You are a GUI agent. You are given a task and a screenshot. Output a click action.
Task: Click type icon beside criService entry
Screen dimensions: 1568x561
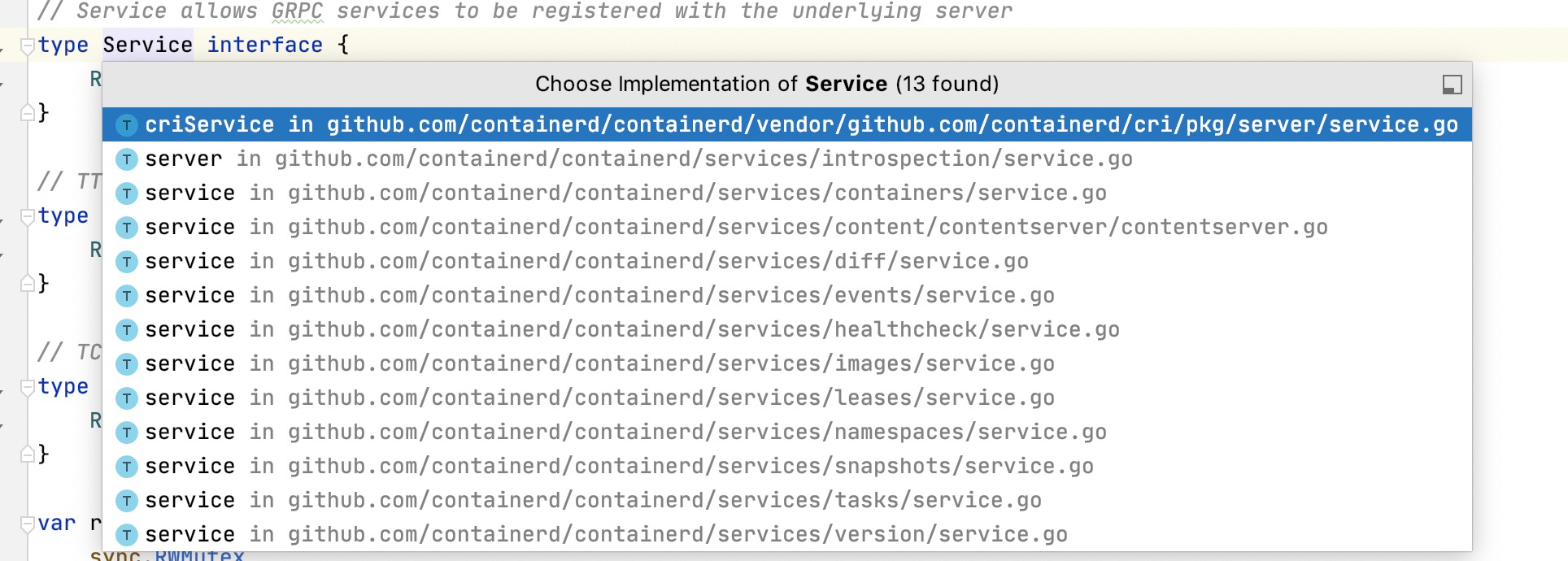(x=126, y=125)
